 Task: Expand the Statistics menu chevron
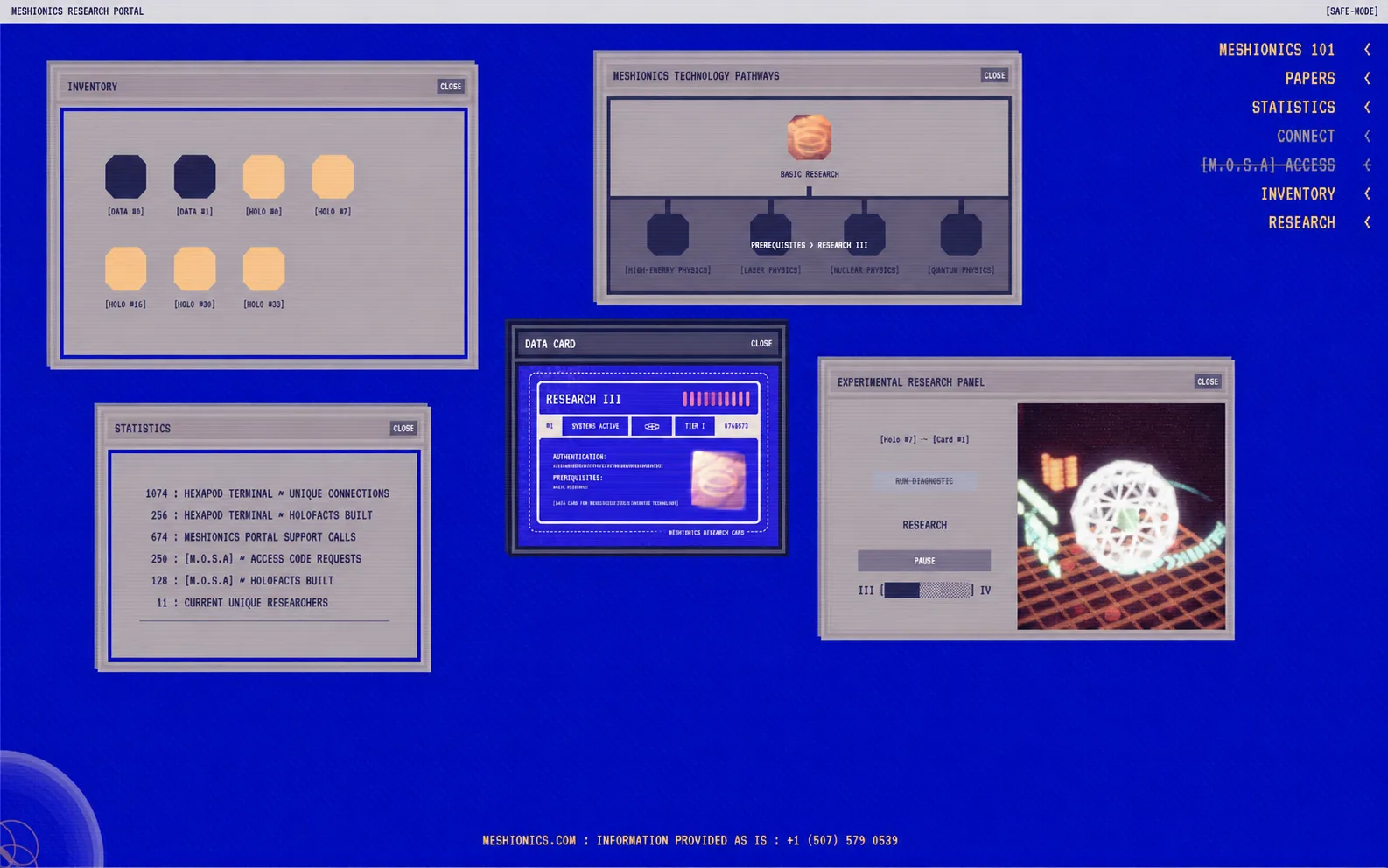1367,107
